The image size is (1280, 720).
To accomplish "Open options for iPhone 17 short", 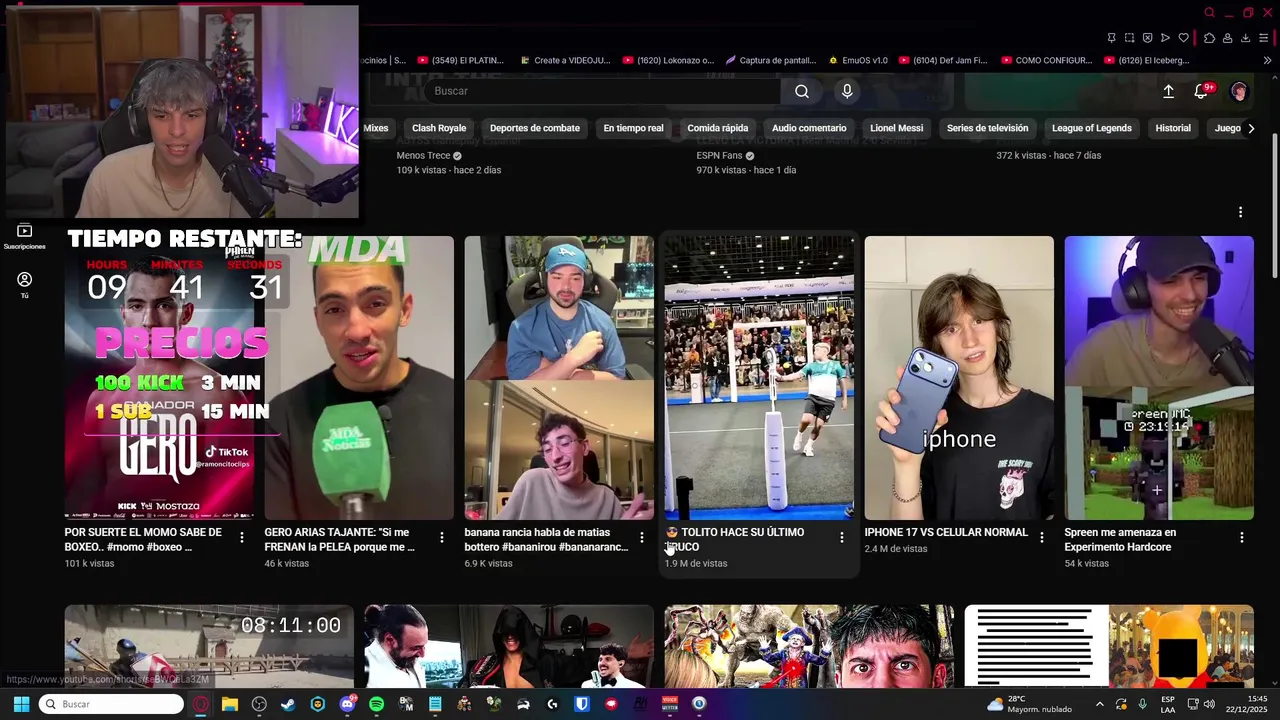I will (1041, 537).
